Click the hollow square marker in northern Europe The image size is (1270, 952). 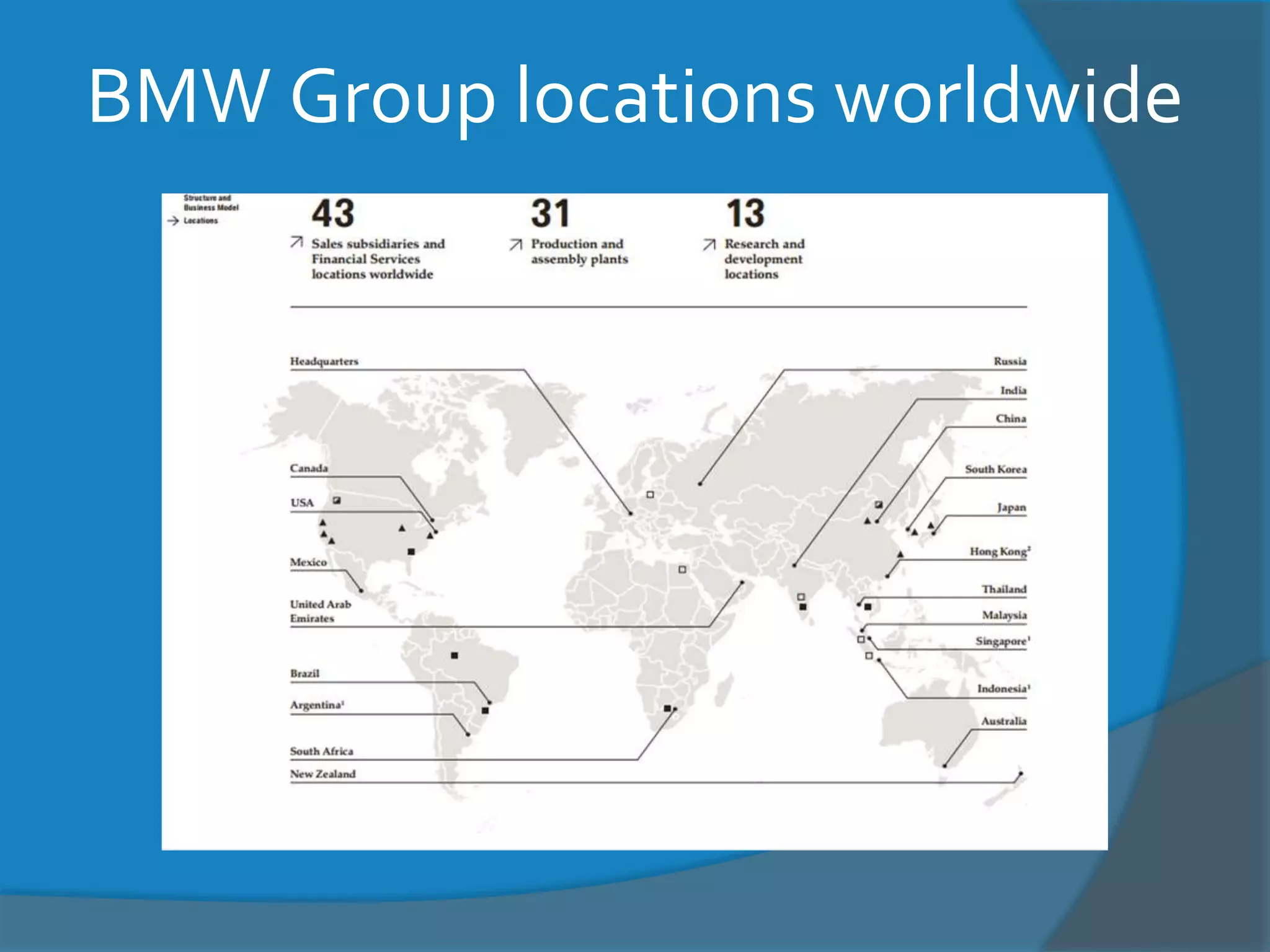[x=650, y=495]
